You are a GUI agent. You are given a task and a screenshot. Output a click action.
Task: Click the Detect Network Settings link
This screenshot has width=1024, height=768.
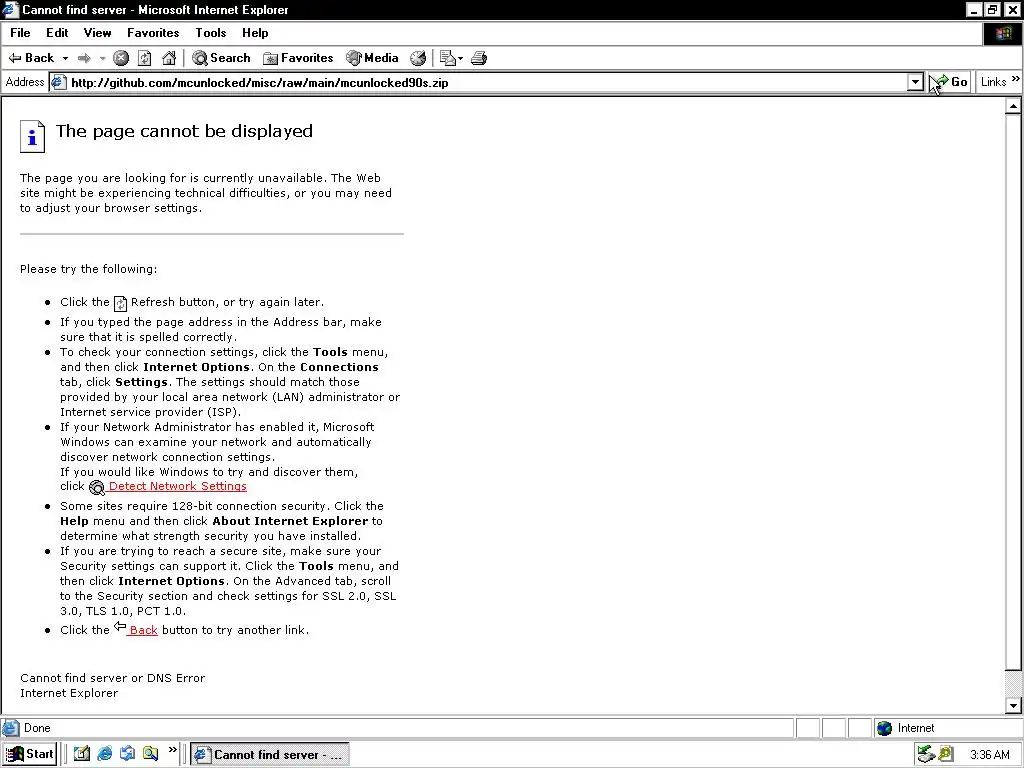[x=178, y=486]
